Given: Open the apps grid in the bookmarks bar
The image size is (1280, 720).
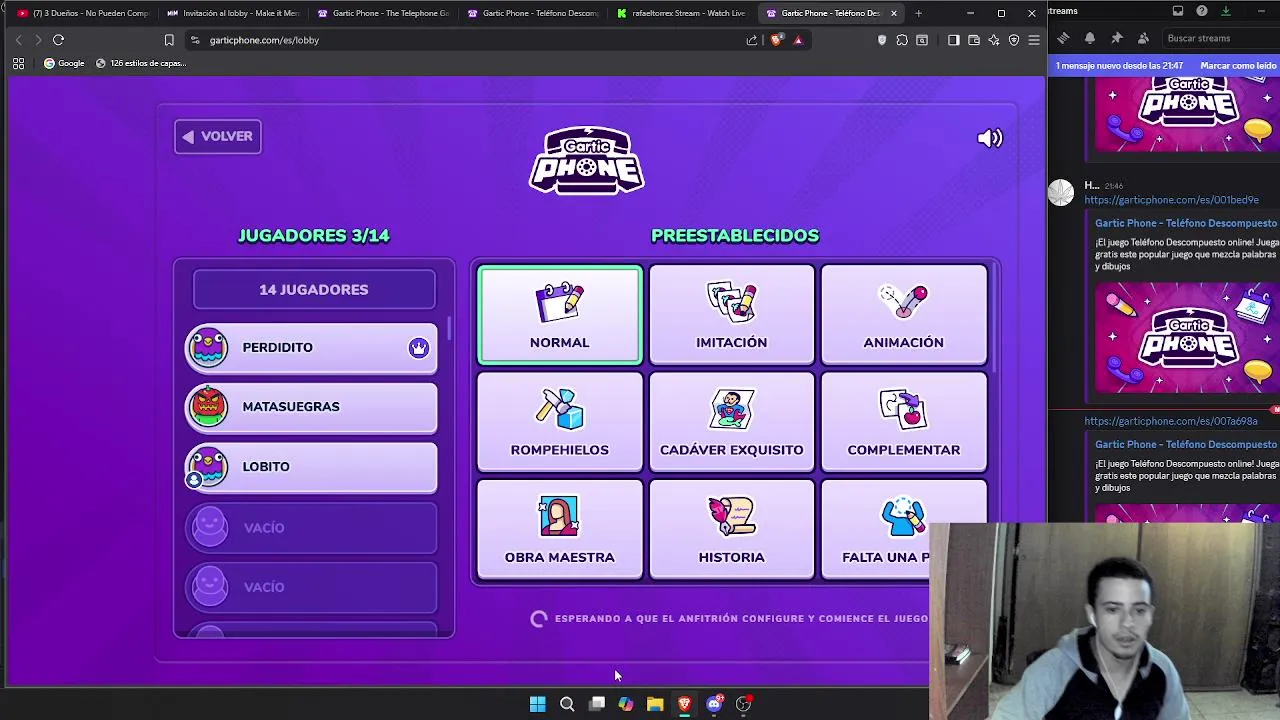Looking at the screenshot, I should click(x=18, y=63).
